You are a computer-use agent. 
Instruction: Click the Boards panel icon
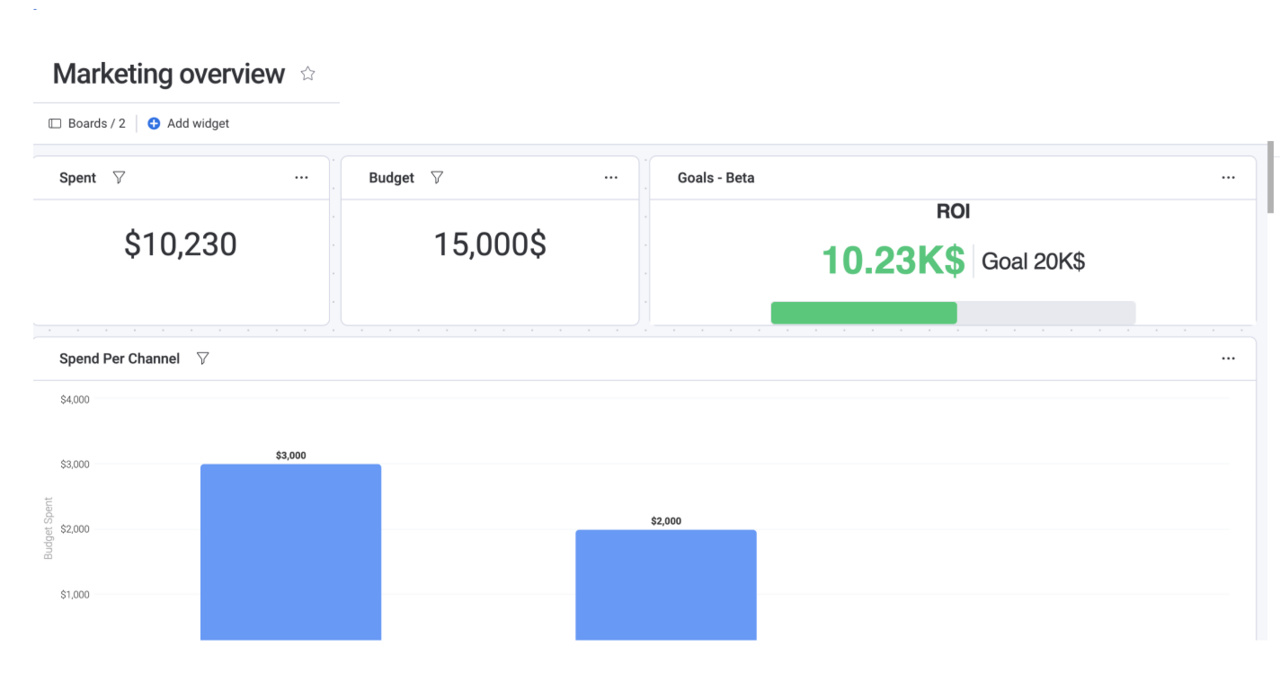tap(55, 124)
